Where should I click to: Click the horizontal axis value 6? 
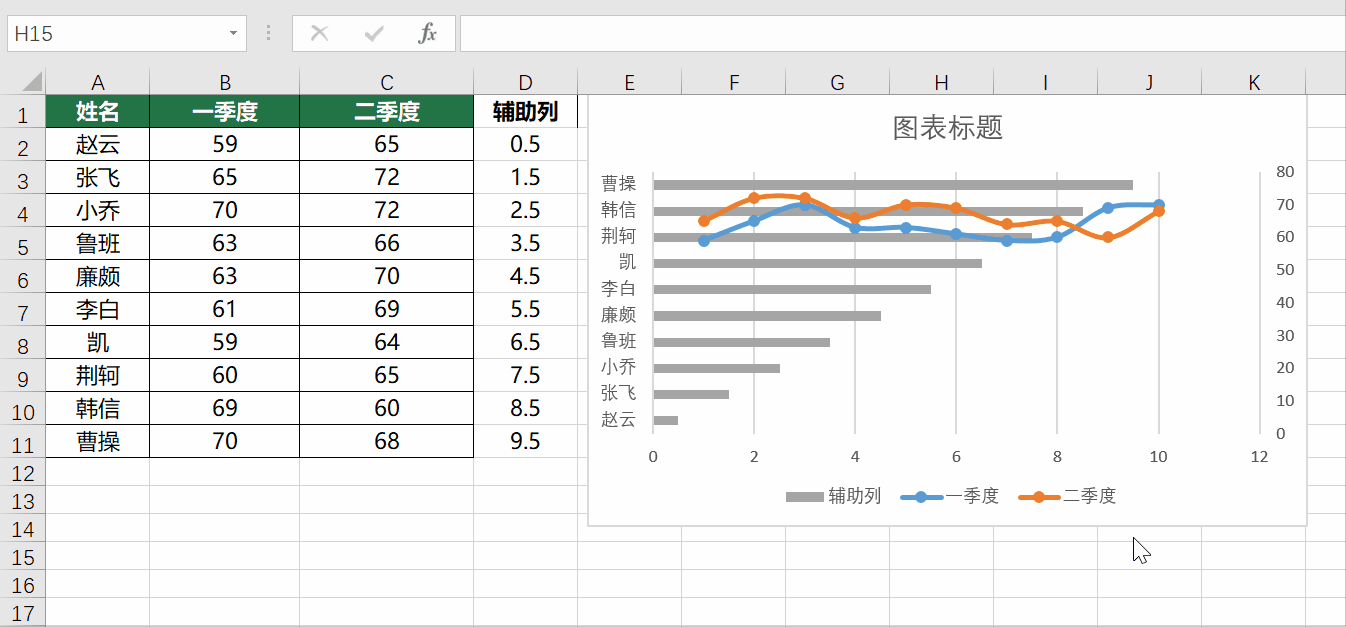[x=956, y=456]
